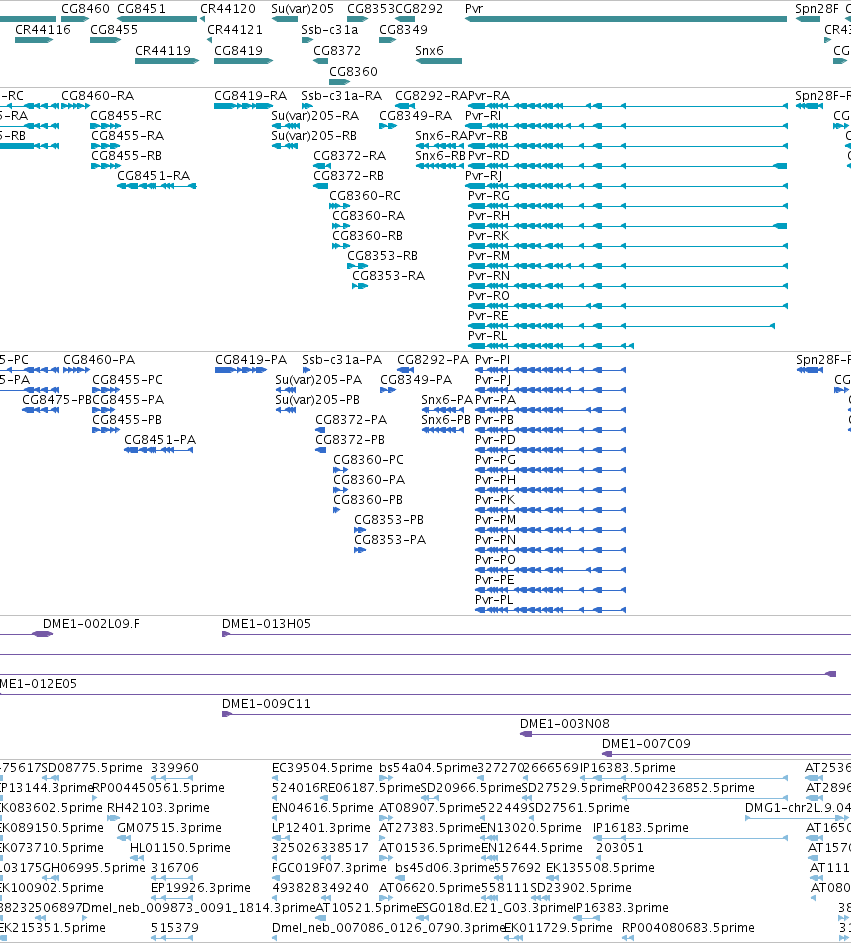
Task: Click the CR44120 gene label
Action: [228, 8]
